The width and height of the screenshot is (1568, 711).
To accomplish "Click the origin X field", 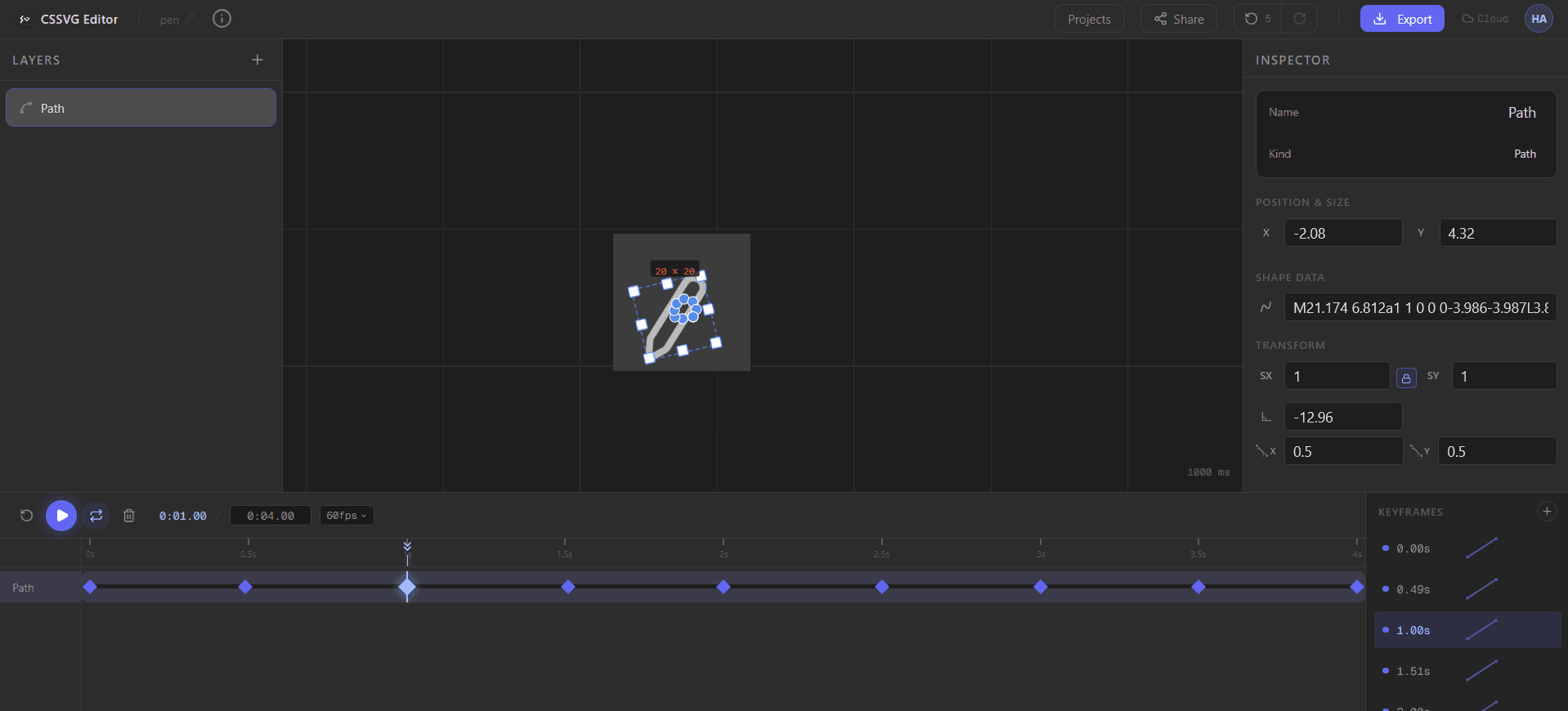I will click(x=1343, y=451).
